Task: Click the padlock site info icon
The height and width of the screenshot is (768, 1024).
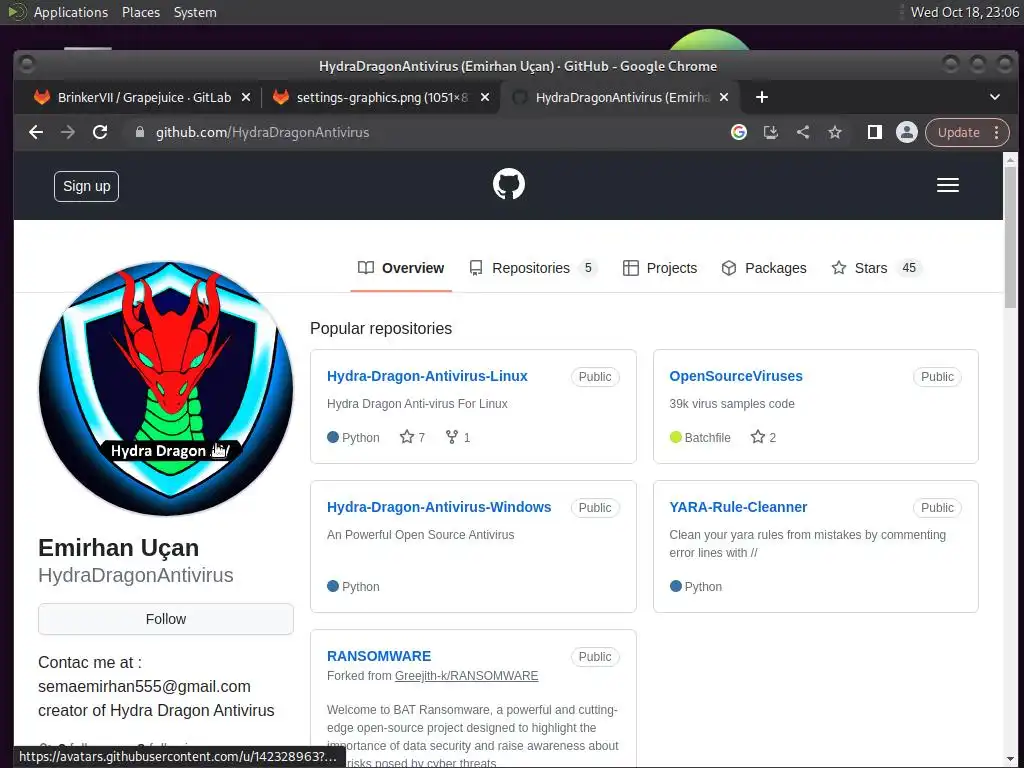Action: point(139,133)
